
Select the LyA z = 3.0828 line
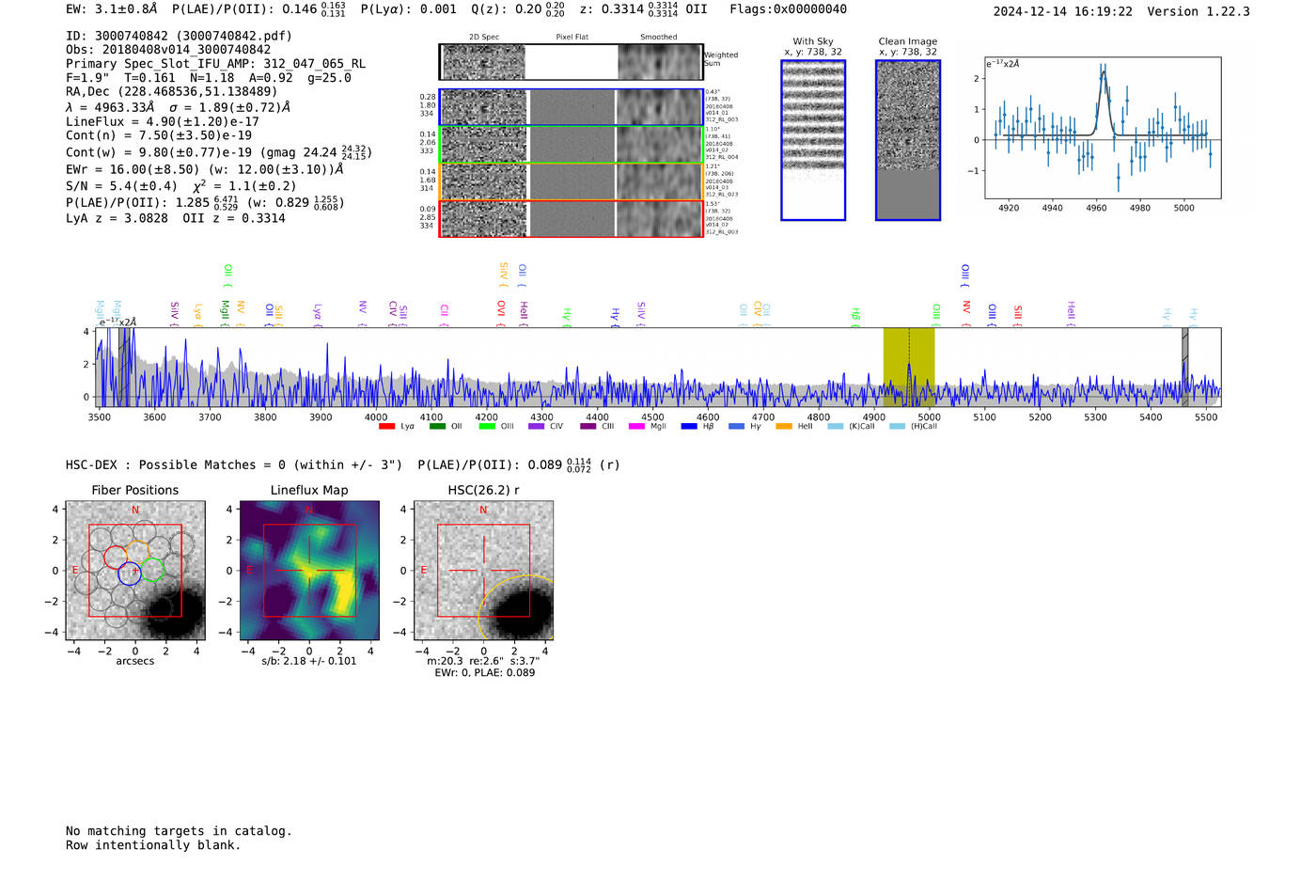(176, 218)
